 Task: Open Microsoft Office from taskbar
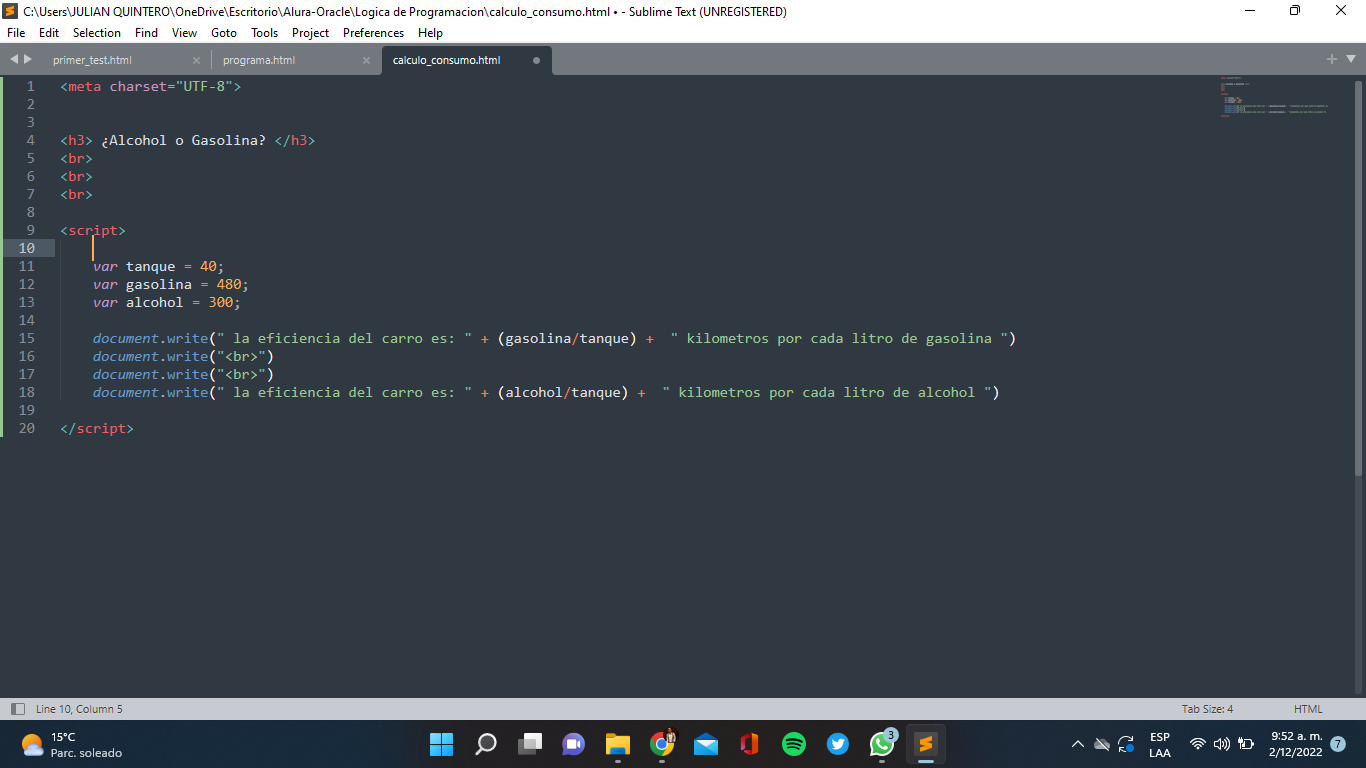click(x=750, y=744)
